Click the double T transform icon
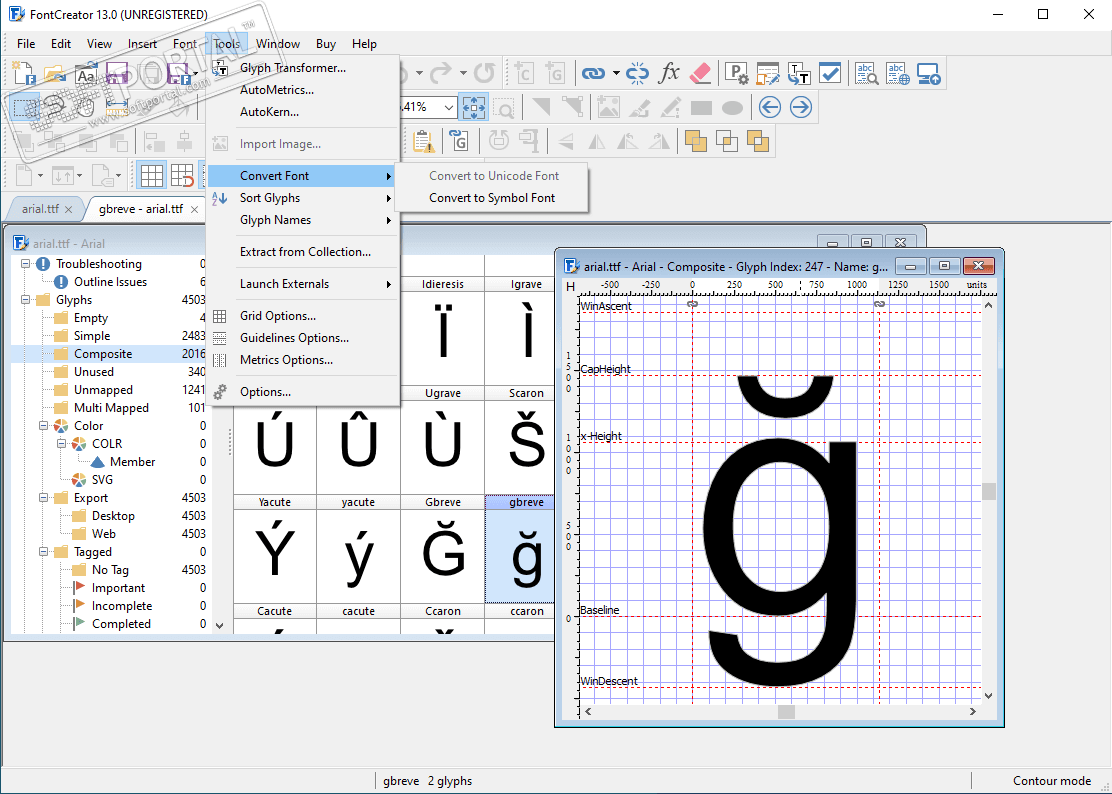The image size is (1112, 794). [799, 73]
